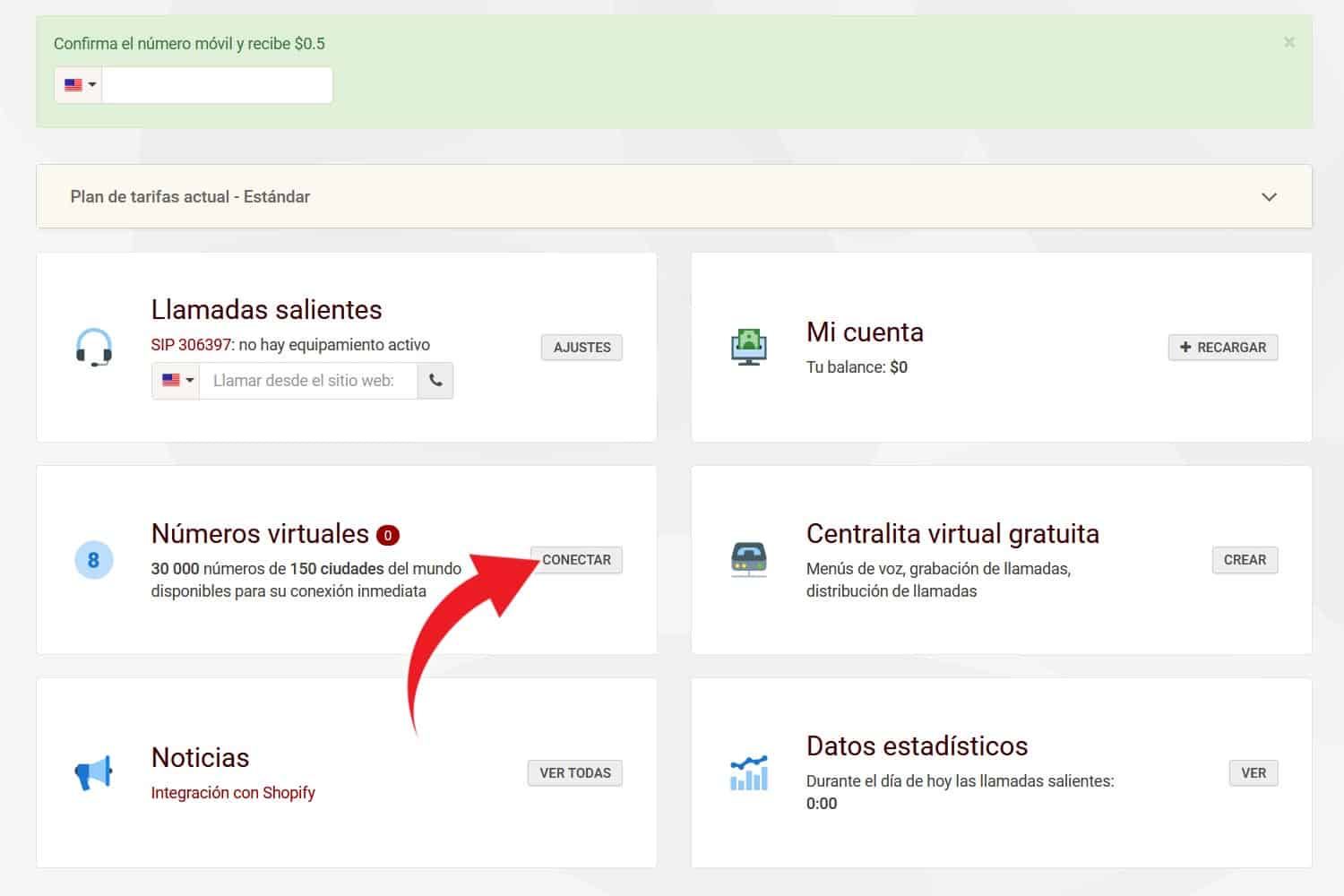Click the Datos estadísticos chart icon
Viewport: 1344px width, 896px height.
(749, 772)
